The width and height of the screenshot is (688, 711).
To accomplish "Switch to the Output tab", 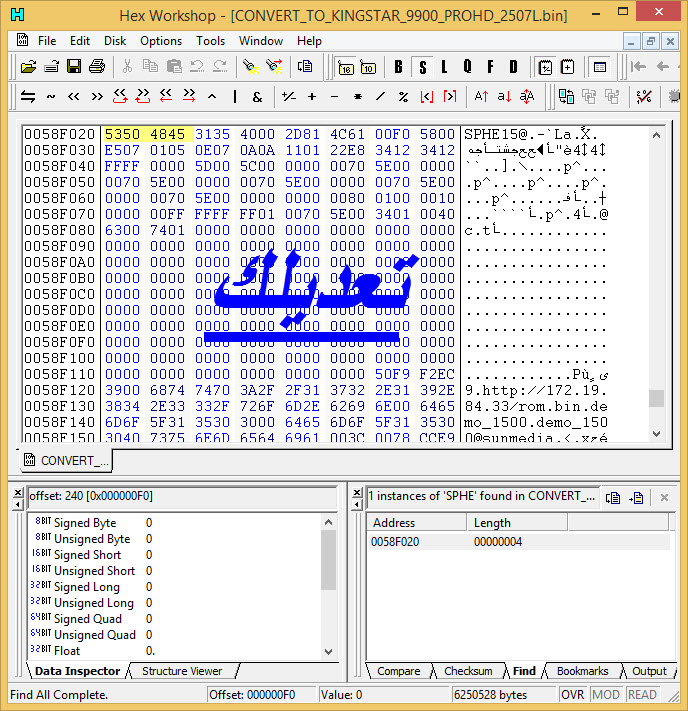I will click(649, 671).
